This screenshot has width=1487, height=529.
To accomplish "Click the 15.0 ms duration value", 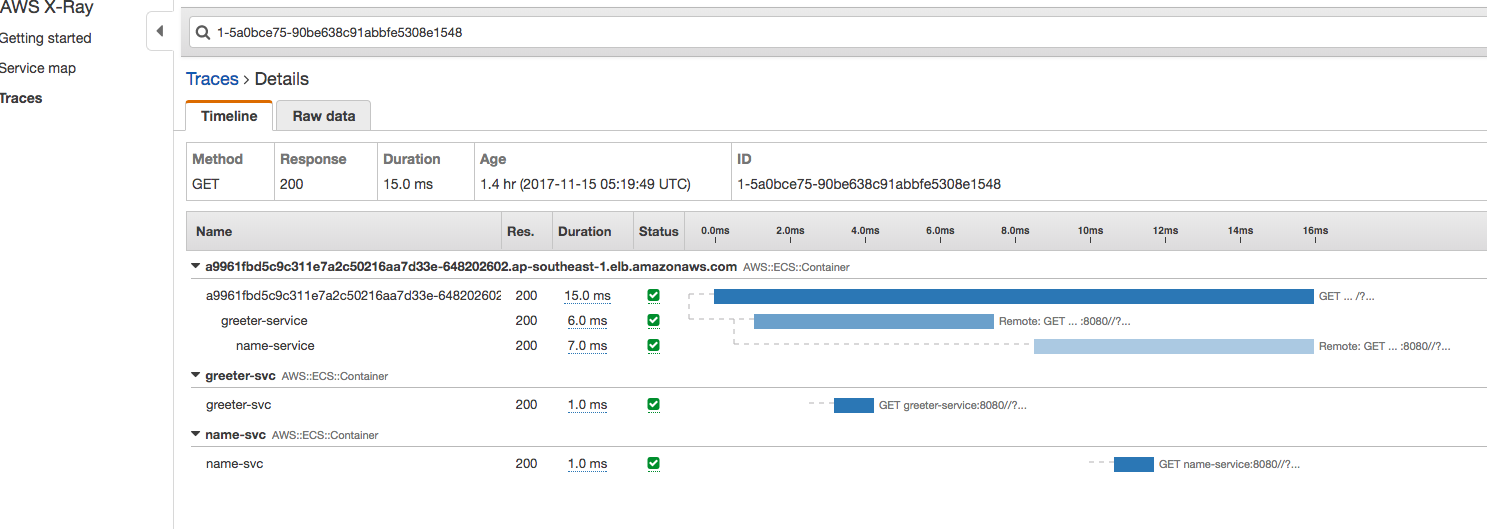I will point(587,296).
